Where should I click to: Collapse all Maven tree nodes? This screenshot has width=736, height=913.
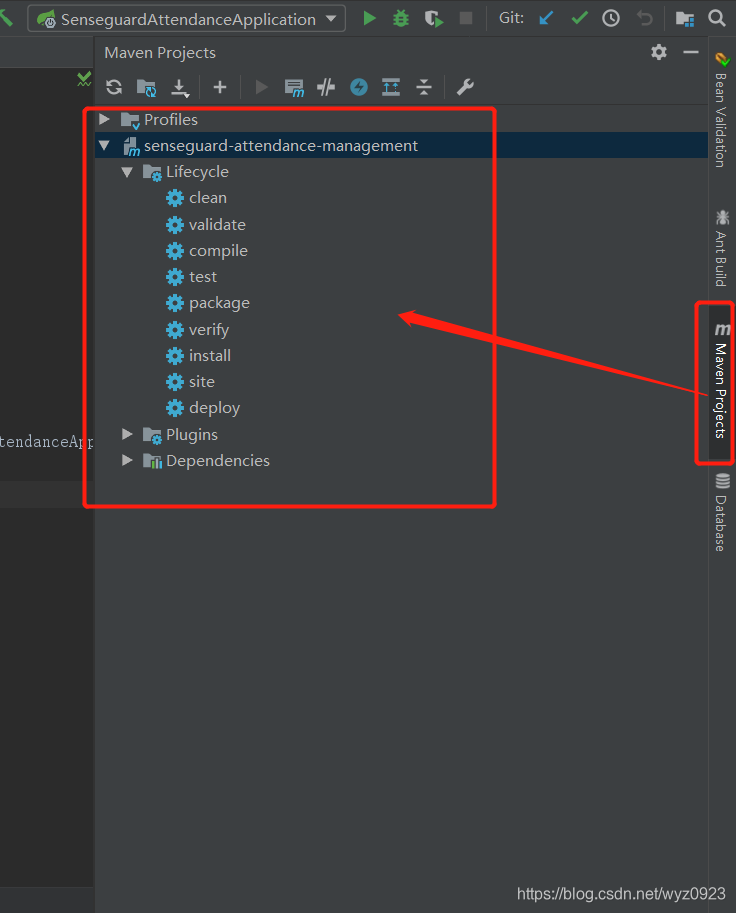click(424, 87)
